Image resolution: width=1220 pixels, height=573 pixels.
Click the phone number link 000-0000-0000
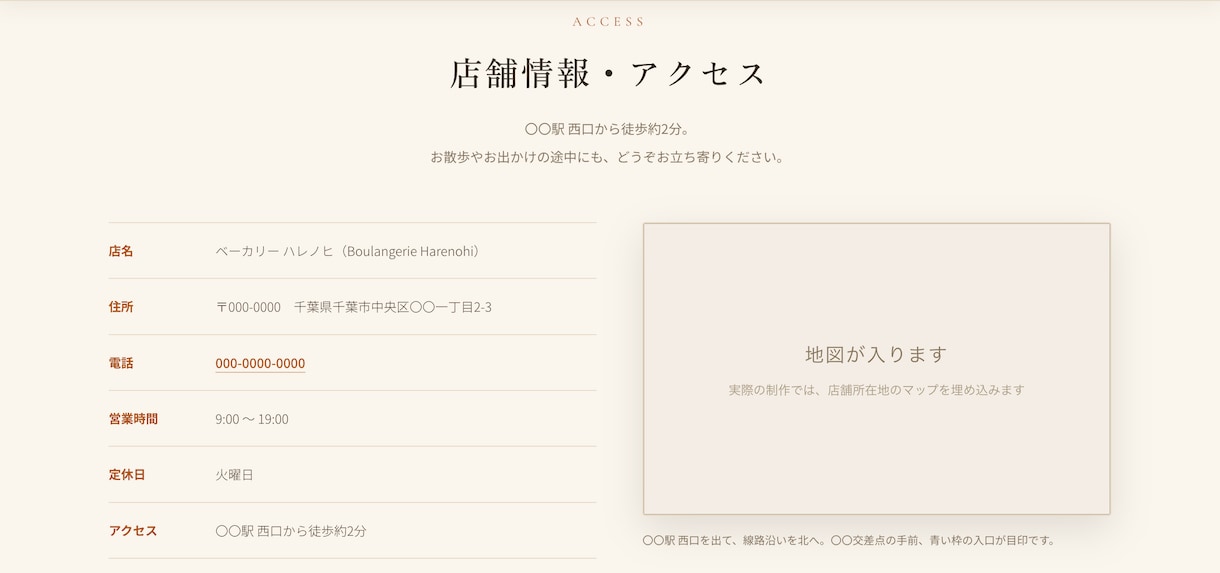pyautogui.click(x=260, y=363)
